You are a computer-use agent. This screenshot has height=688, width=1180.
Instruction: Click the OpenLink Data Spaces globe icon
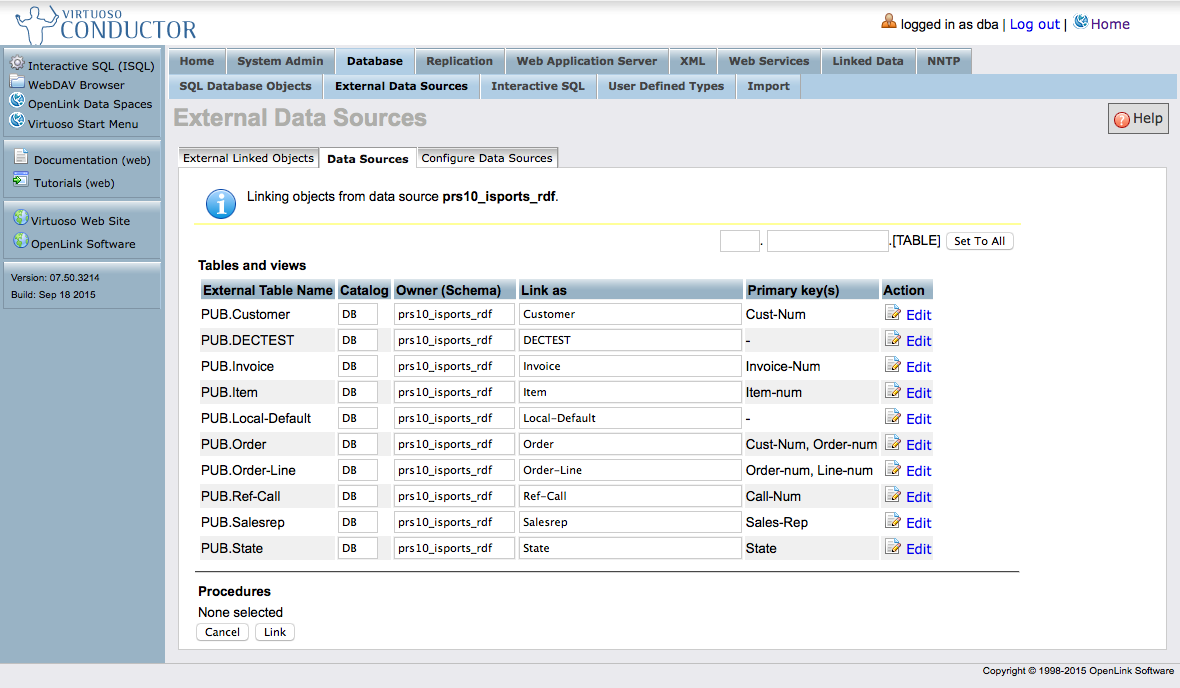[17, 102]
